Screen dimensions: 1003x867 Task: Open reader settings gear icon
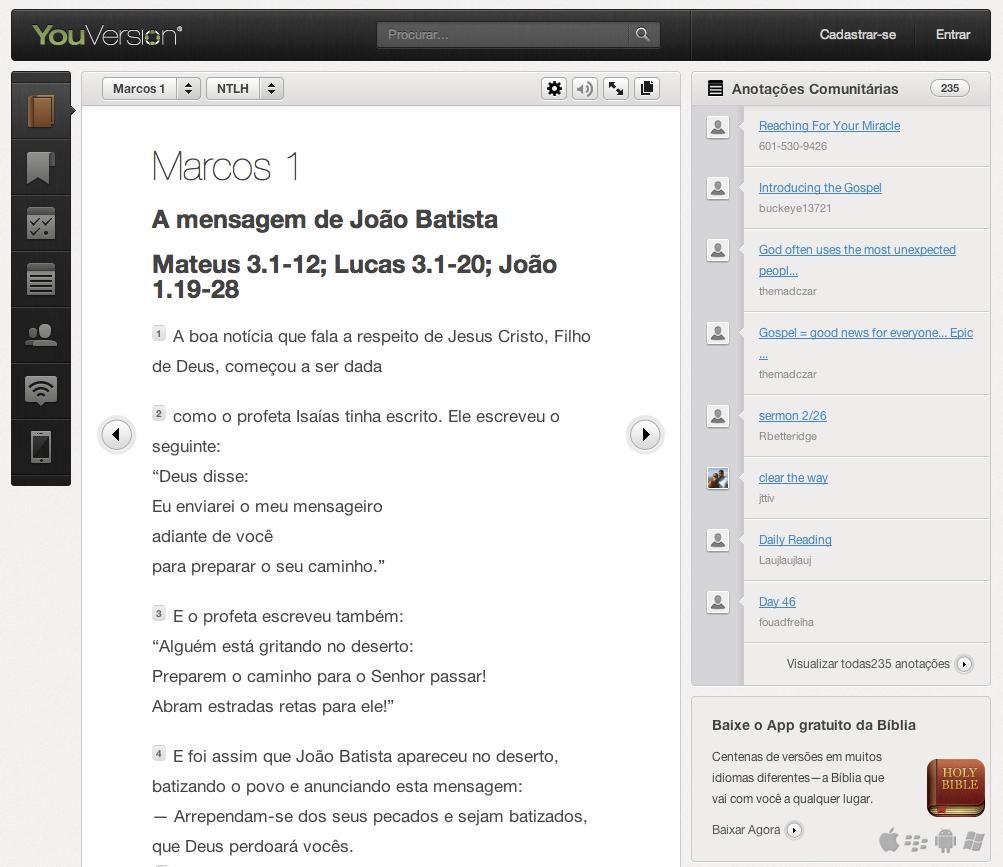point(554,88)
